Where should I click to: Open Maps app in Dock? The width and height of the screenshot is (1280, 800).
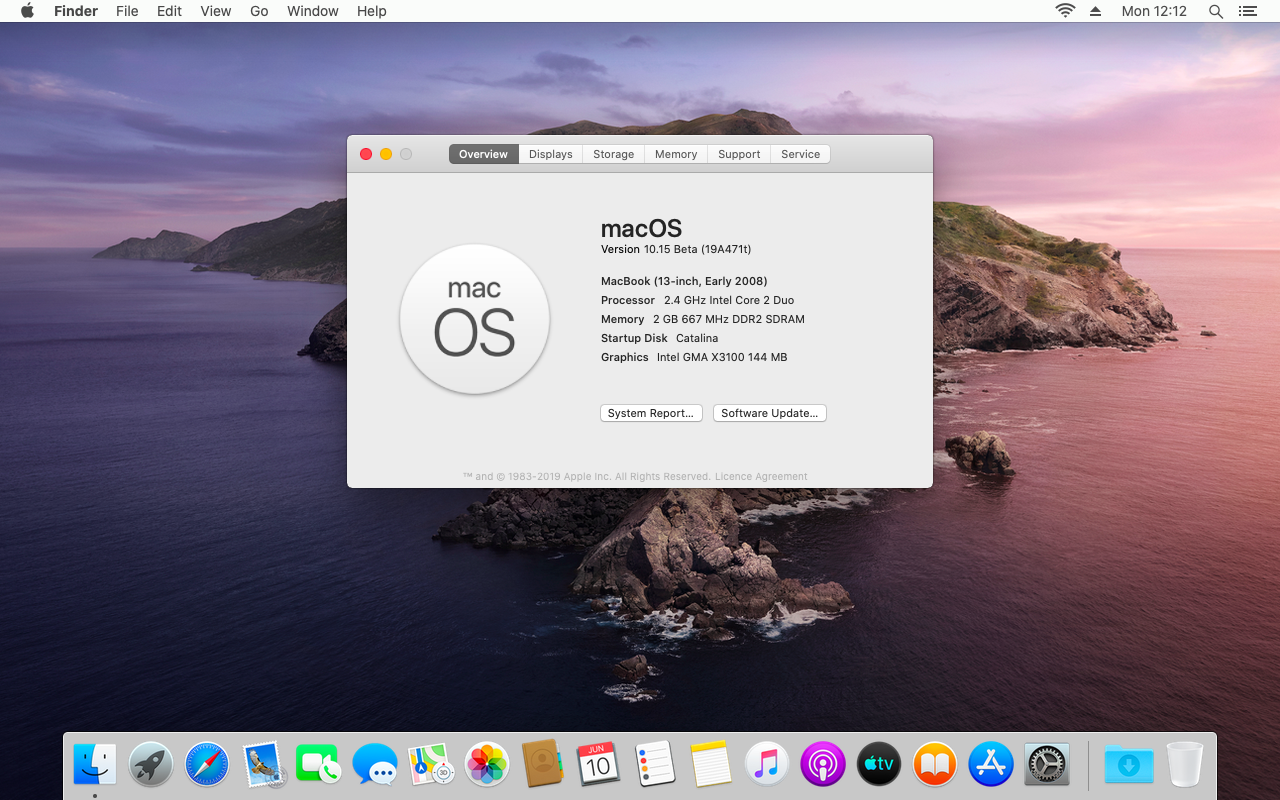click(431, 765)
